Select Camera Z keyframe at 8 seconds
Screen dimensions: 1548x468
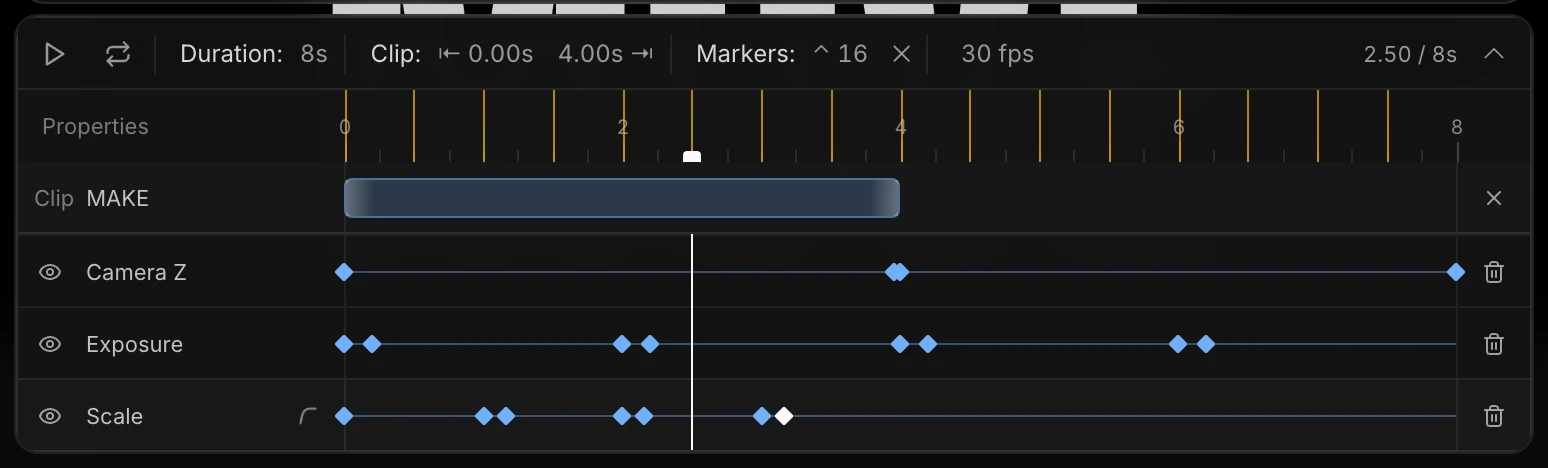point(1456,272)
